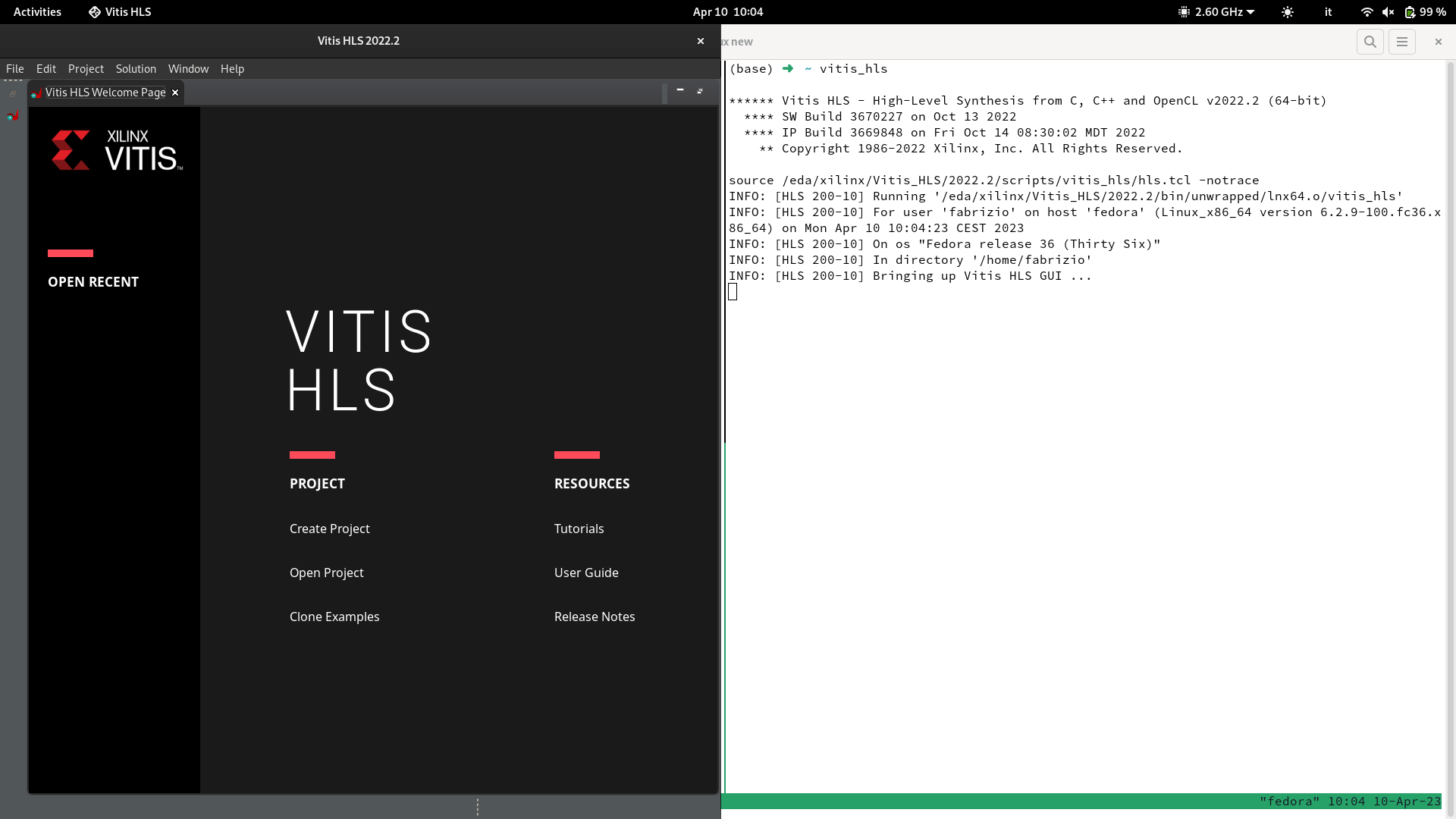Click the muted volume icon in top bar
Image resolution: width=1456 pixels, height=819 pixels.
point(1388,12)
